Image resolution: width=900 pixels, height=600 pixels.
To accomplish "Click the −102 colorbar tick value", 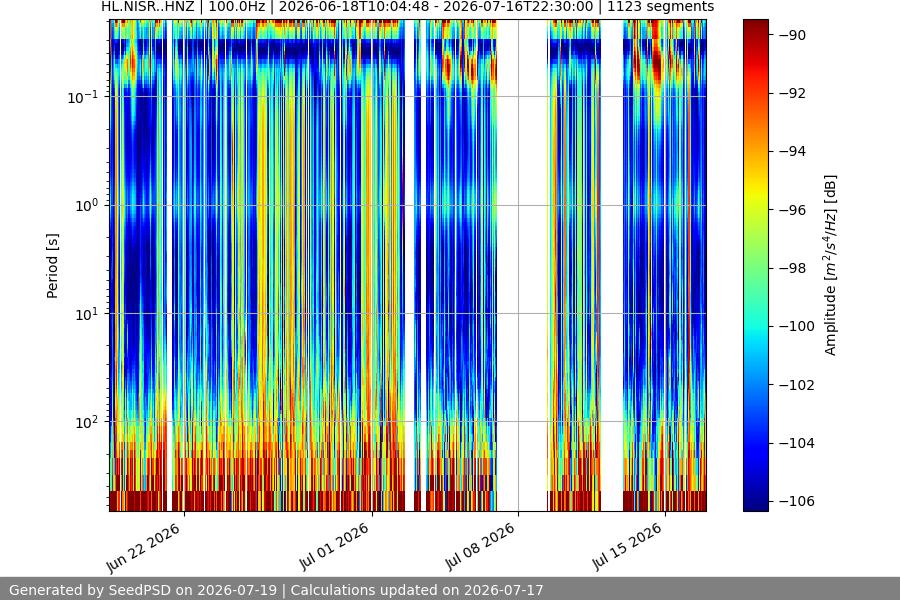I will pyautogui.click(x=796, y=385).
